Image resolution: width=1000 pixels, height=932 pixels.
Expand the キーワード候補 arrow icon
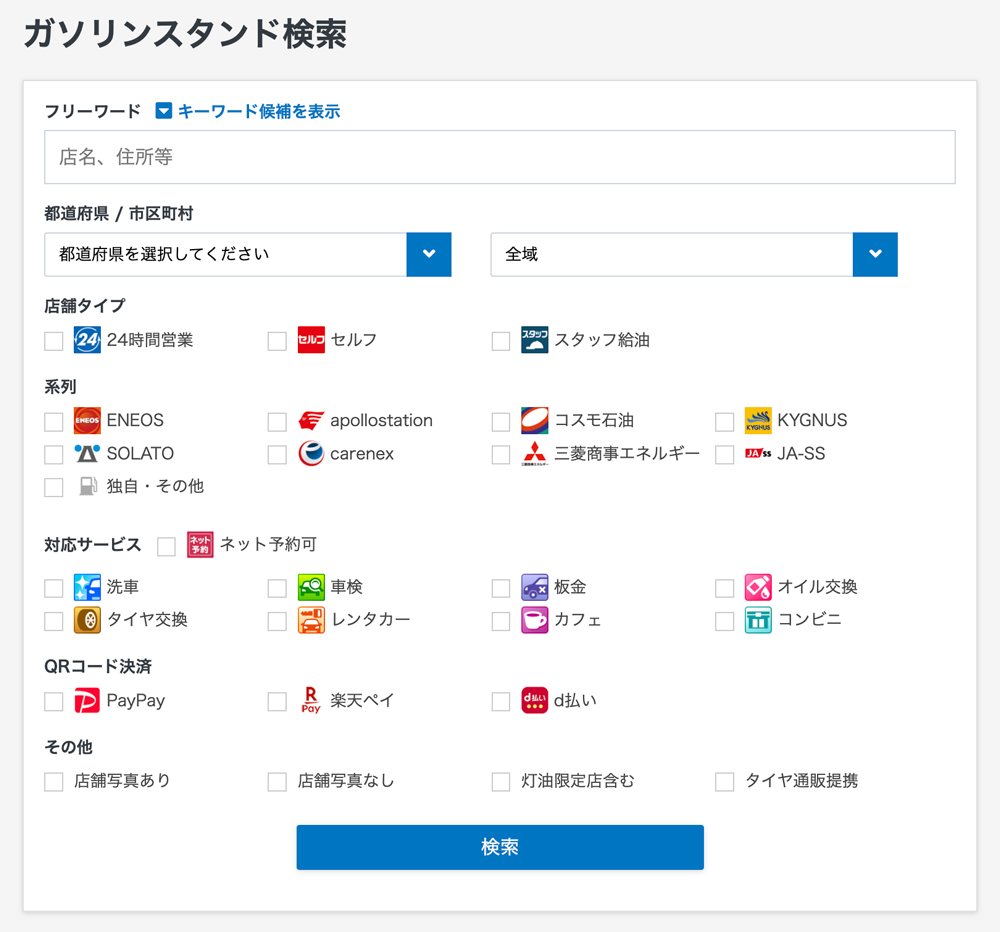(x=164, y=111)
